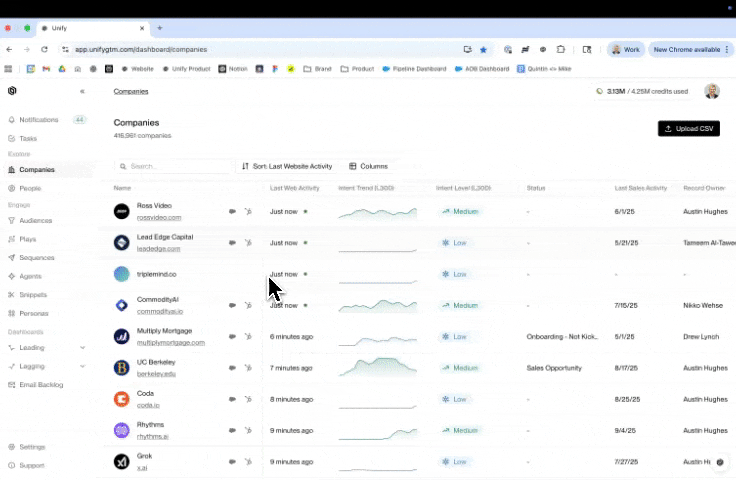736x480 pixels.
Task: Click the Salesforce cloud icon for Lead Edge Capital
Action: pyautogui.click(x=232, y=243)
